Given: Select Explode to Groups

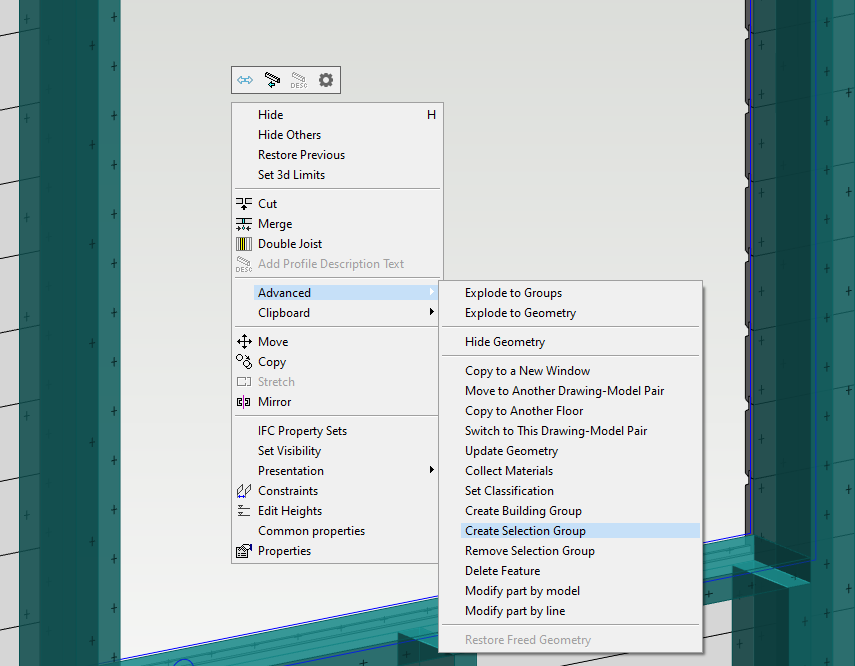Looking at the screenshot, I should [513, 293].
